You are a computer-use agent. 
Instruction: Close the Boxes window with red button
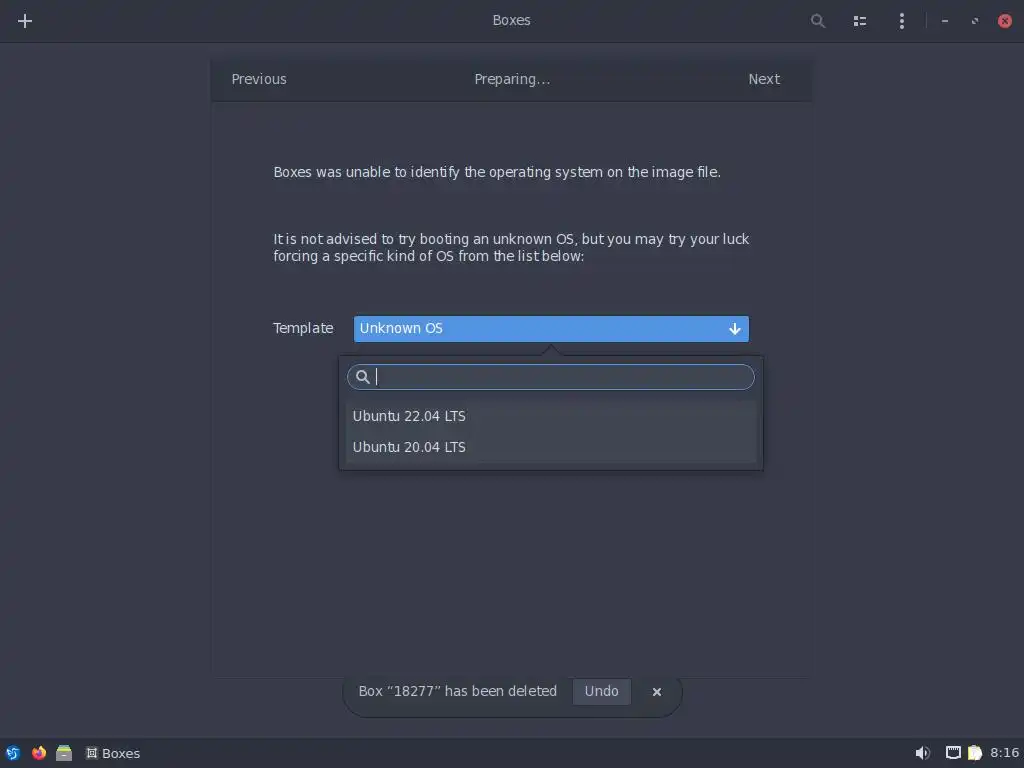tap(1005, 21)
